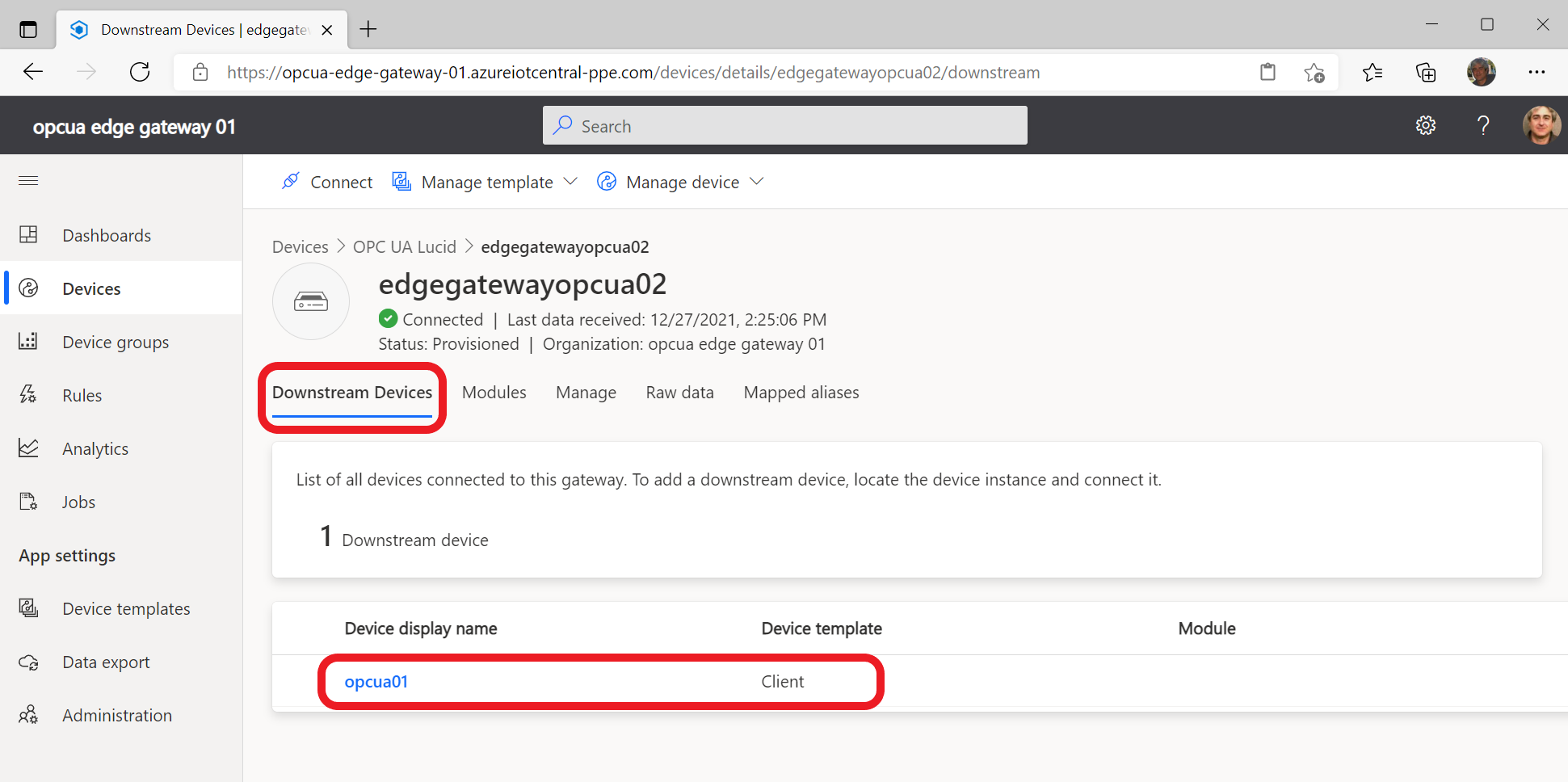Click the Client device template cell
Image resolution: width=1568 pixels, height=782 pixels.
pos(783,682)
